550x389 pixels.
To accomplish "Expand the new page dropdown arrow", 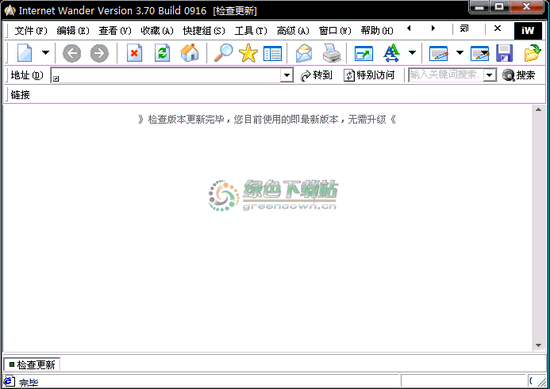I will point(46,53).
